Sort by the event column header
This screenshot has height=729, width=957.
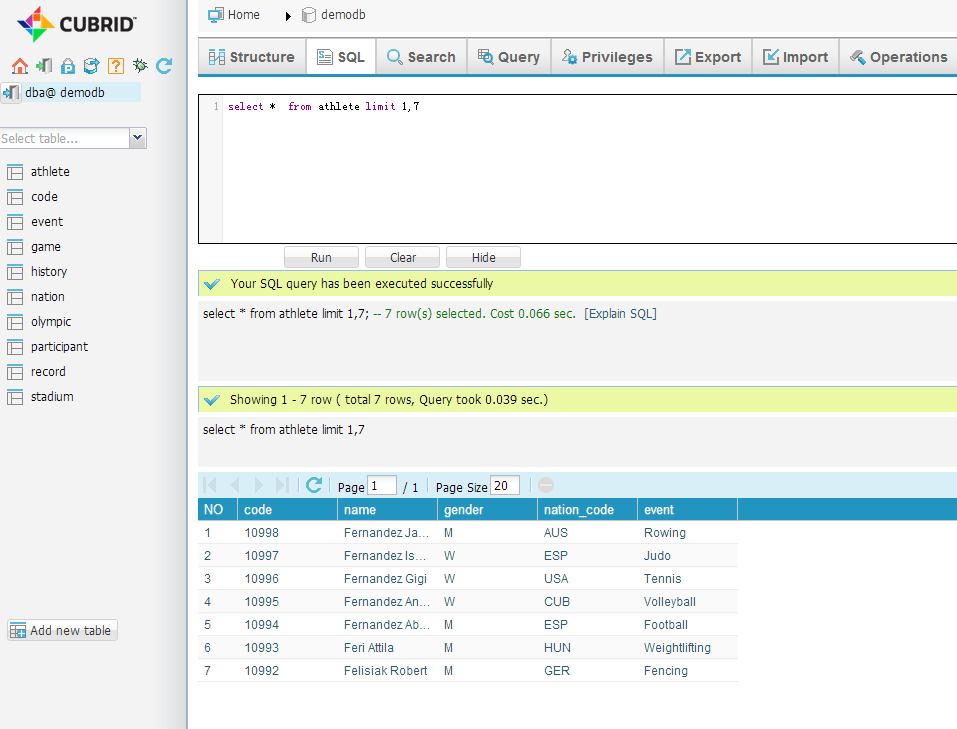[x=688, y=510]
